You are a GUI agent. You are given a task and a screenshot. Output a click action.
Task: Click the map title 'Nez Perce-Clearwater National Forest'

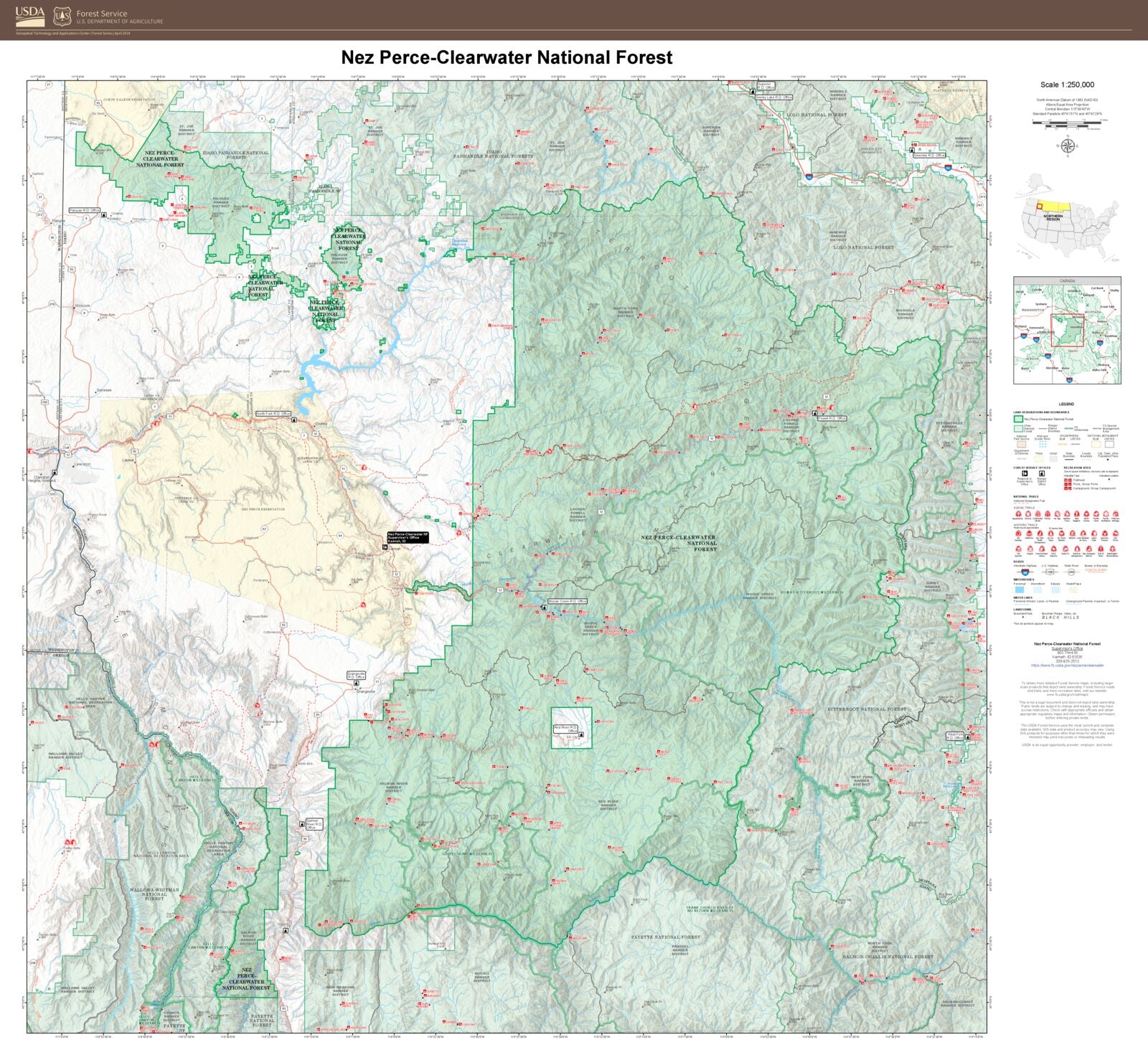point(507,57)
